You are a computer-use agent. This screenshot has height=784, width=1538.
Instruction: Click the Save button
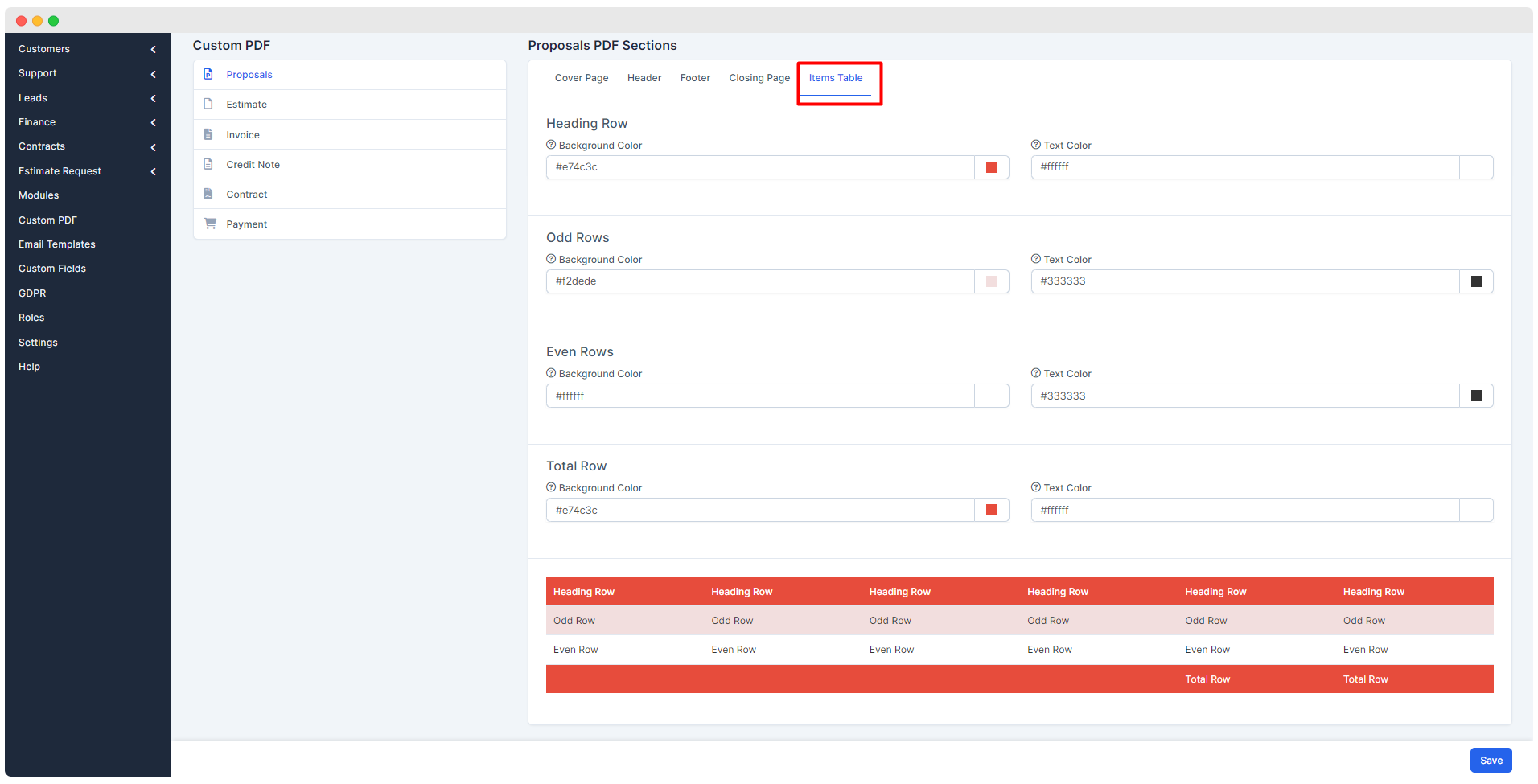click(x=1491, y=761)
